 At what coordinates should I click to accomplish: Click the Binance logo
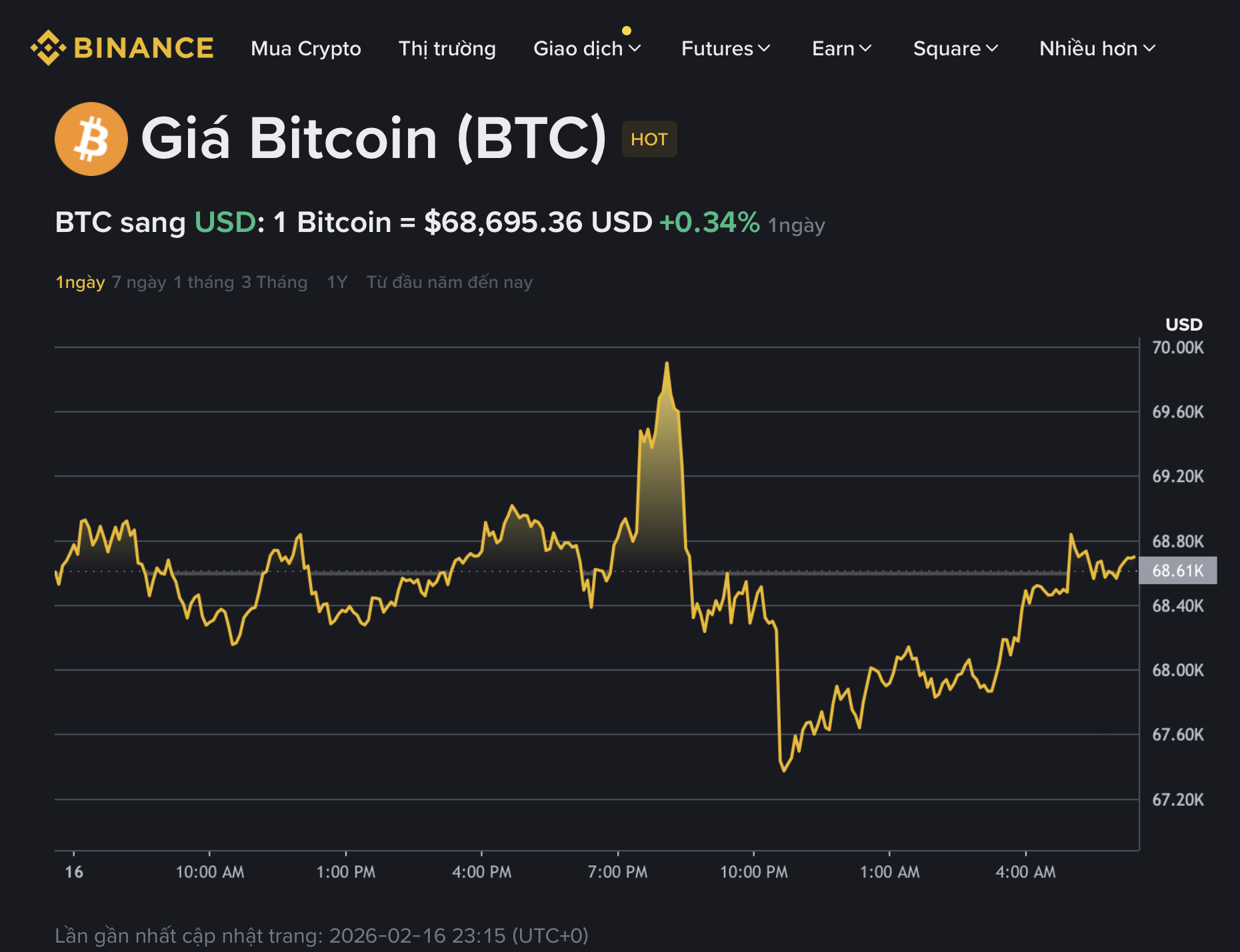click(x=121, y=47)
